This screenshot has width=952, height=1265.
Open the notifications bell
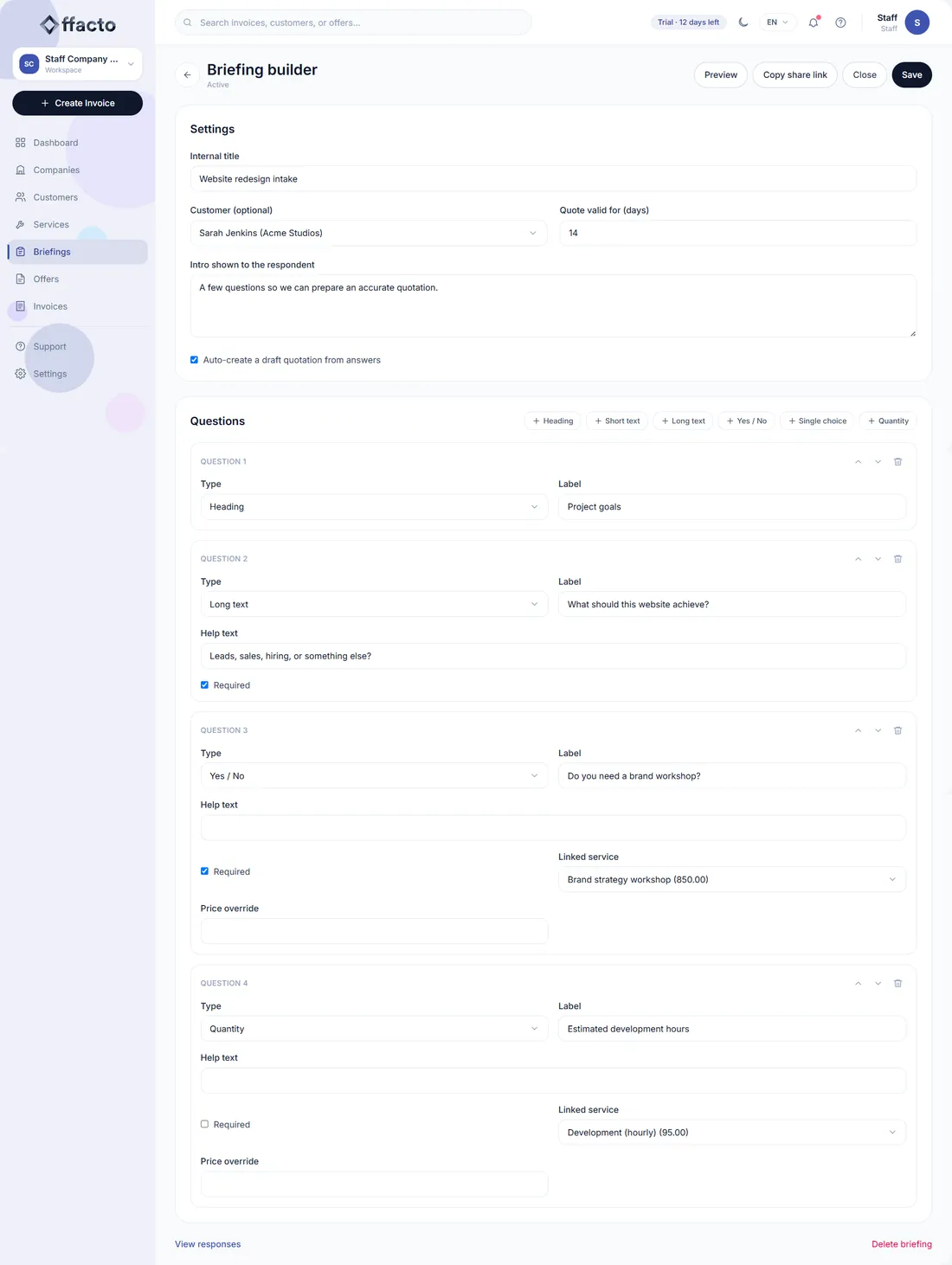click(x=814, y=22)
